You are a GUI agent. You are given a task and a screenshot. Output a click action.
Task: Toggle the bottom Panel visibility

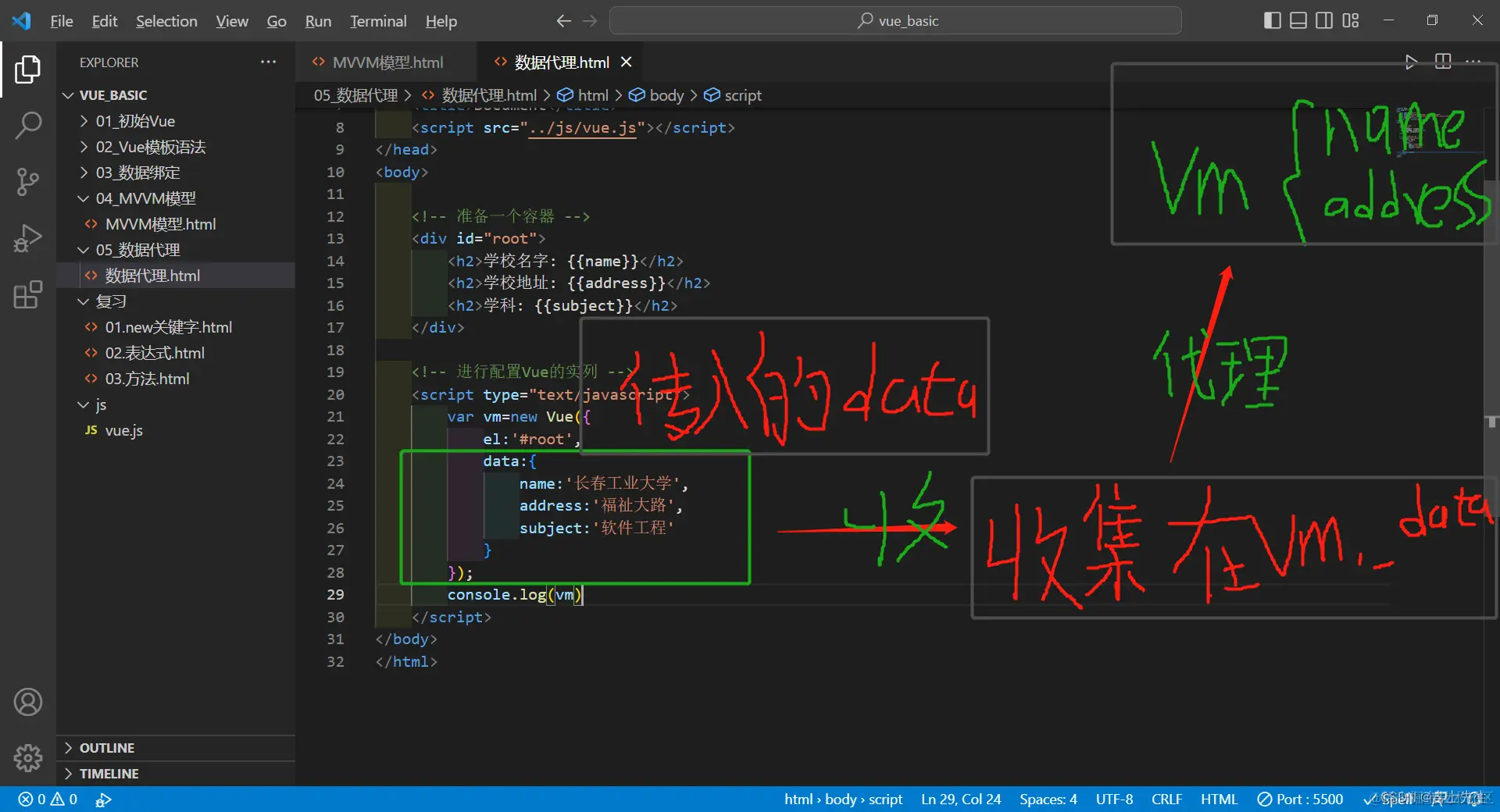(1298, 20)
